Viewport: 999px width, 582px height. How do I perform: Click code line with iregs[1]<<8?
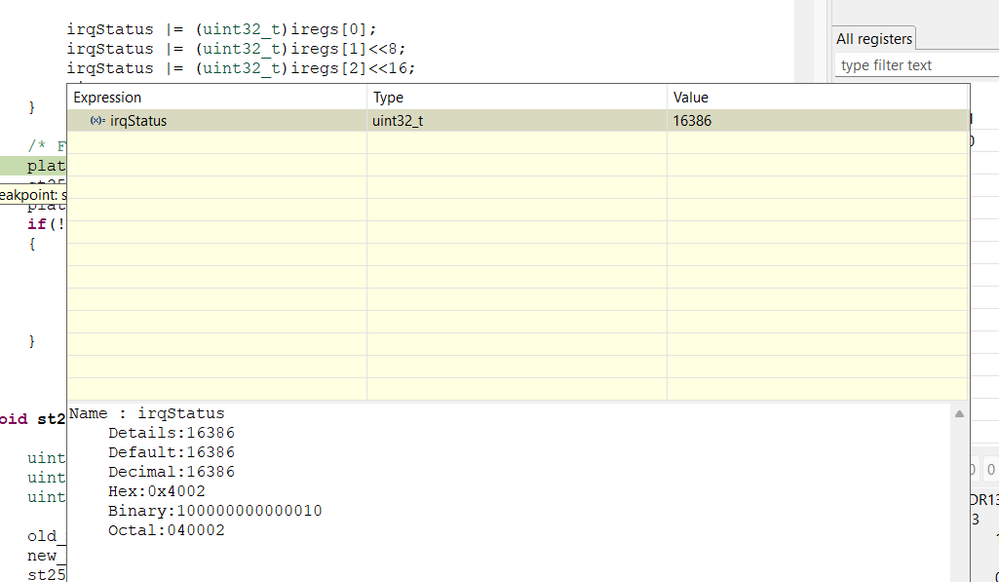pos(236,48)
